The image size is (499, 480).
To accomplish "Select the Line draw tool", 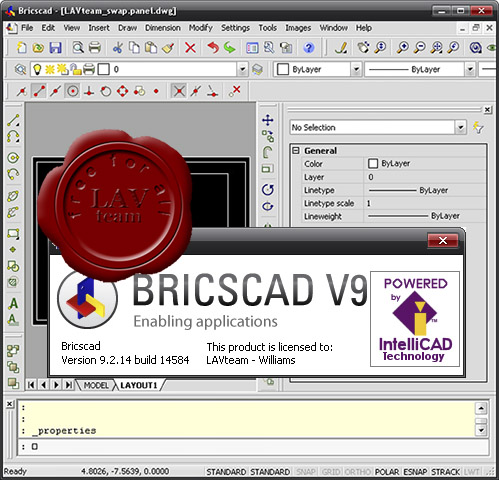I will pyautogui.click(x=13, y=120).
